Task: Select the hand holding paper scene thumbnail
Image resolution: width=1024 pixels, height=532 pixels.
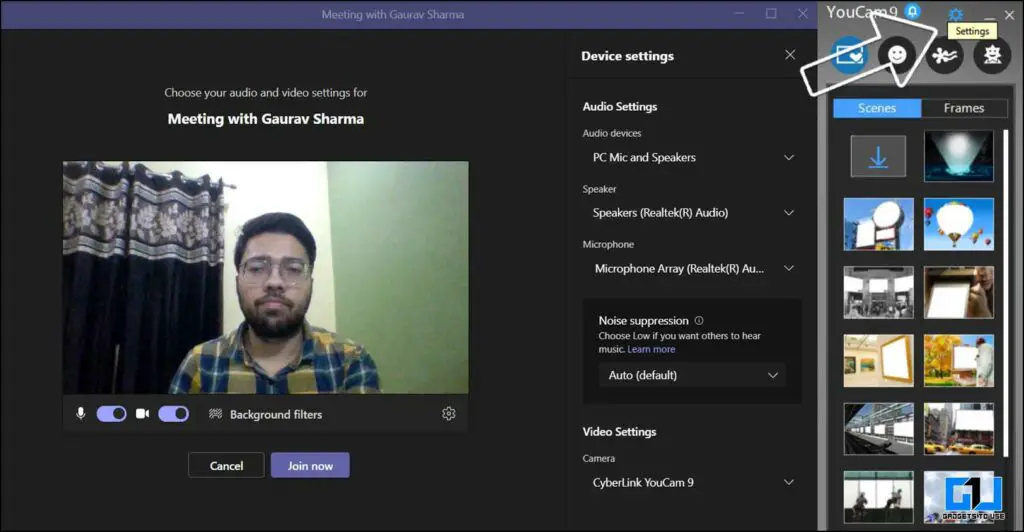Action: [x=959, y=292]
